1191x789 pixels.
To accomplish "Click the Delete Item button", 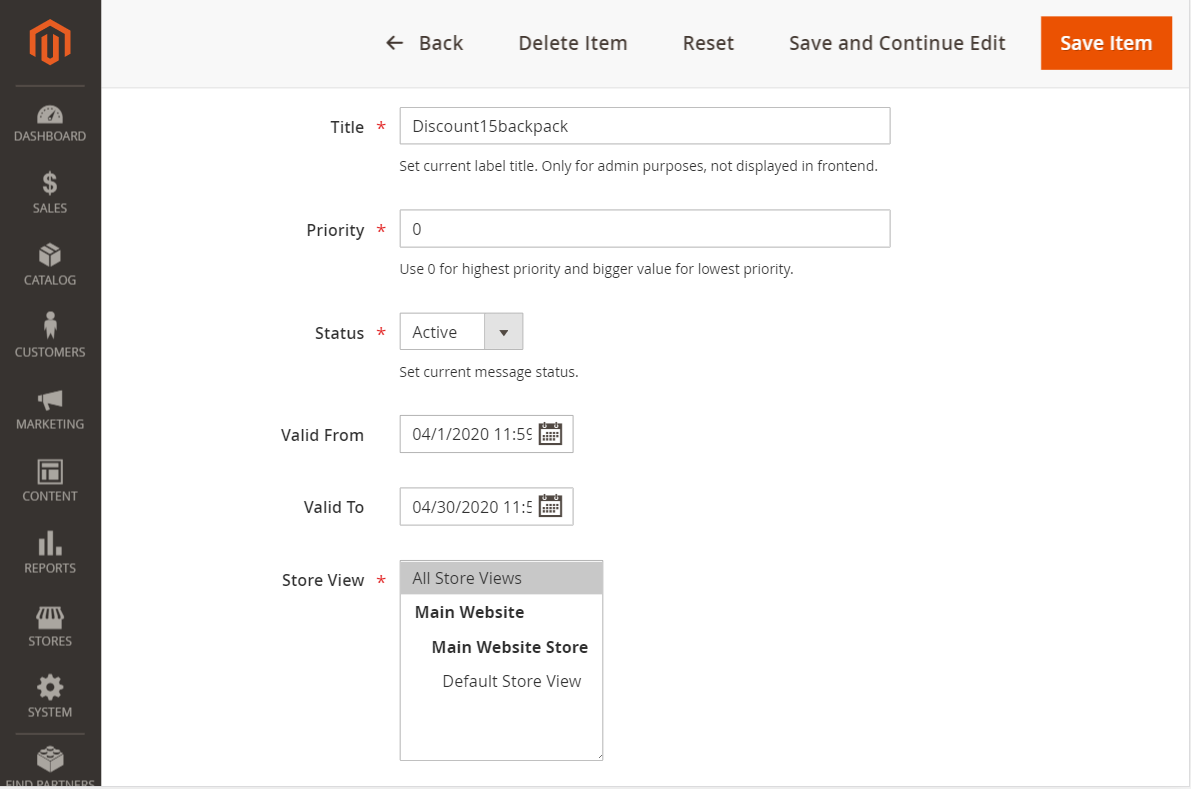I will [573, 43].
